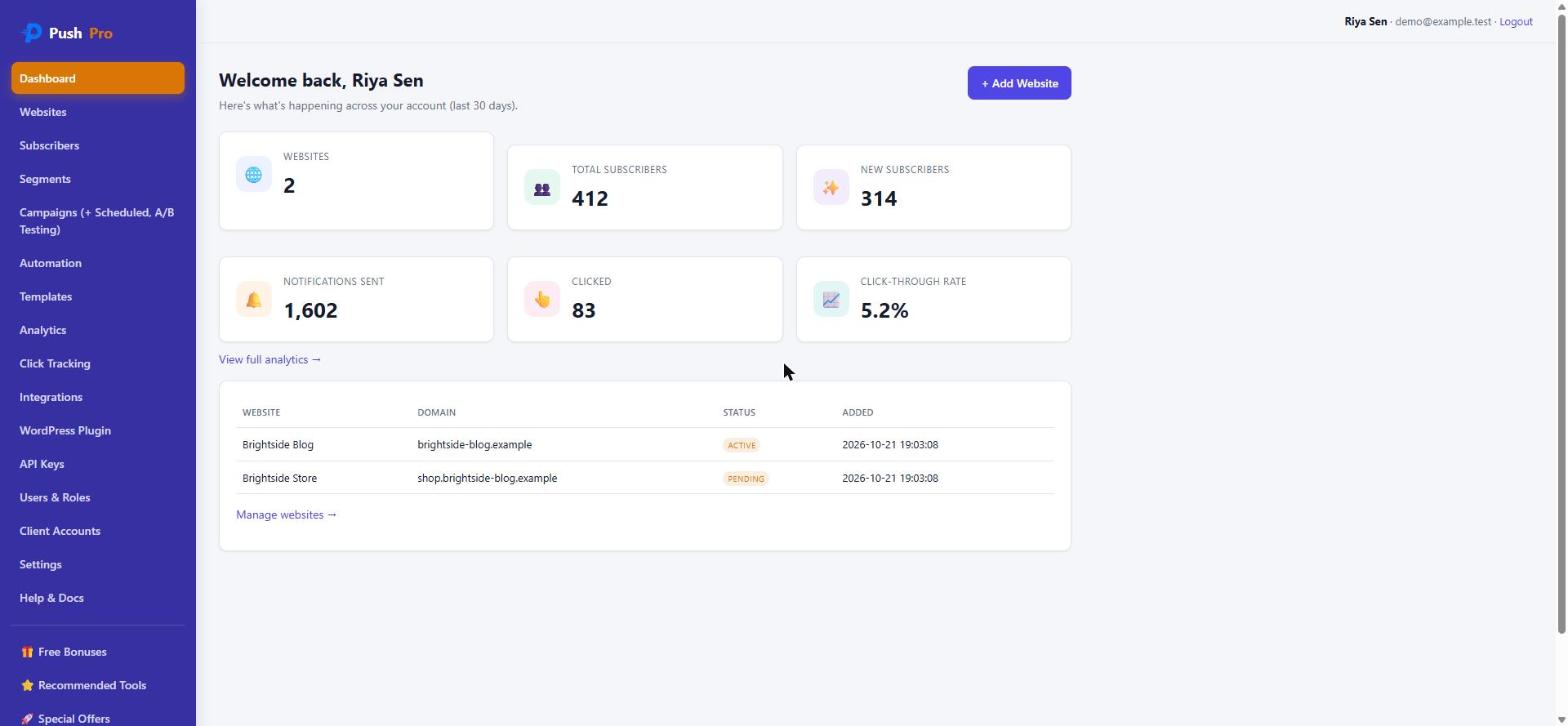
Task: Go to Analytics in the sidebar
Action: [x=98, y=330]
